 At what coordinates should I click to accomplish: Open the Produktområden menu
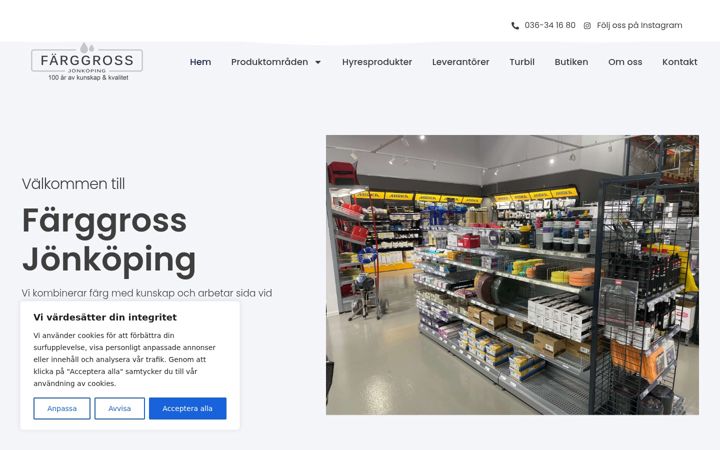270,62
